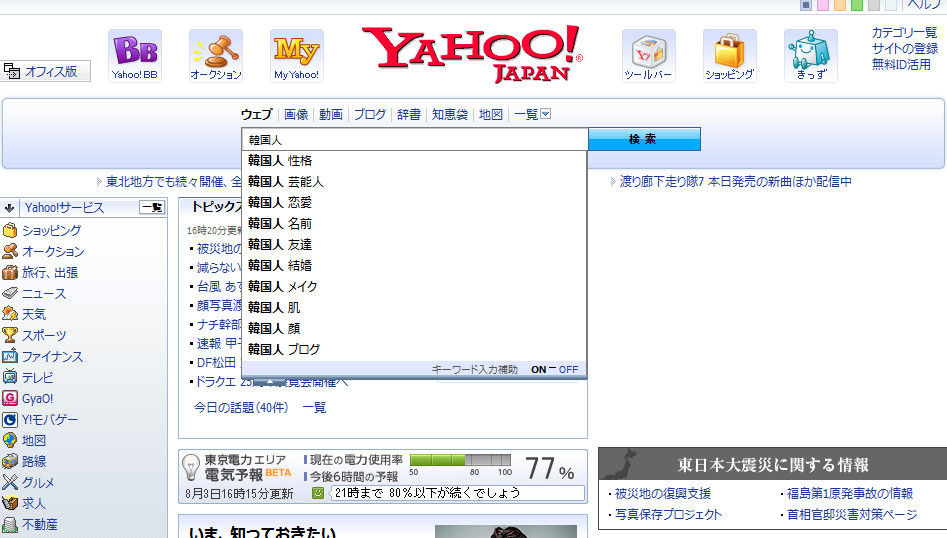The width and height of the screenshot is (947, 538).
Task: Click the 電気予報 lightbulb icon
Action: [x=191, y=468]
